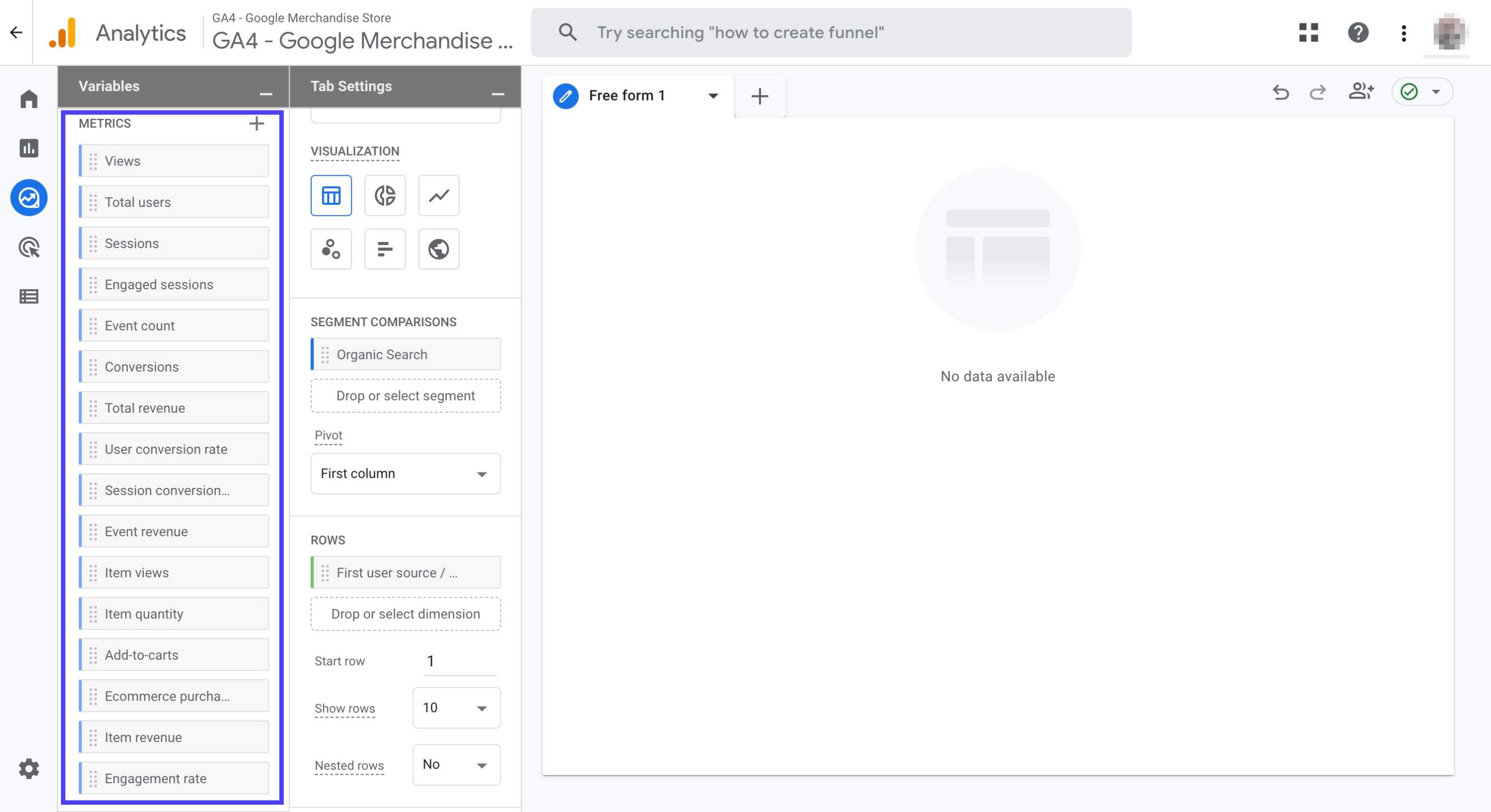Open the Explore icon in sidebar

point(29,198)
